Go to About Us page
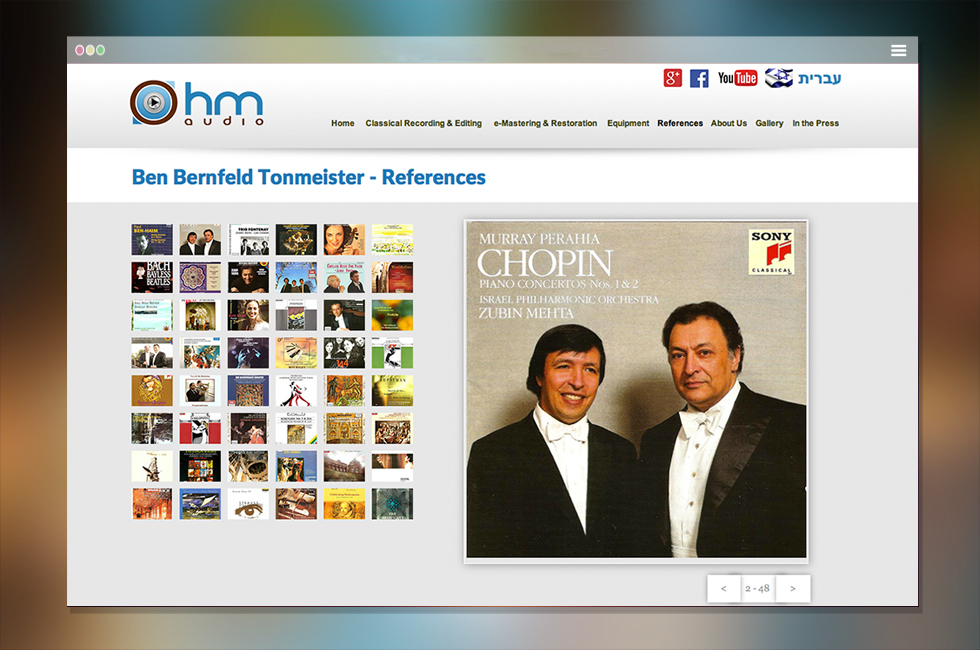This screenshot has height=650, width=980. (729, 123)
